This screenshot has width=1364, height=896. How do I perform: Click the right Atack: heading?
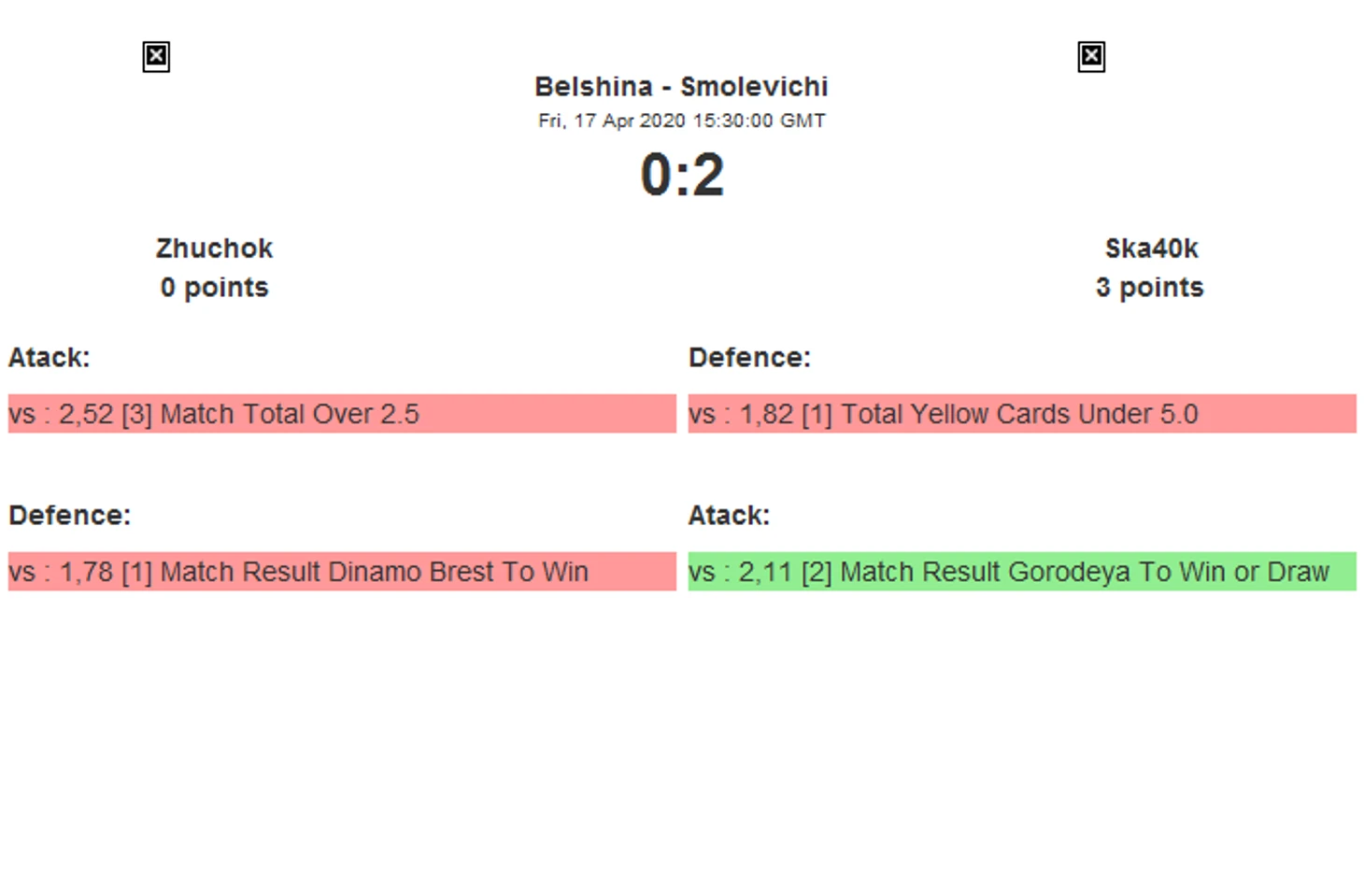point(729,516)
